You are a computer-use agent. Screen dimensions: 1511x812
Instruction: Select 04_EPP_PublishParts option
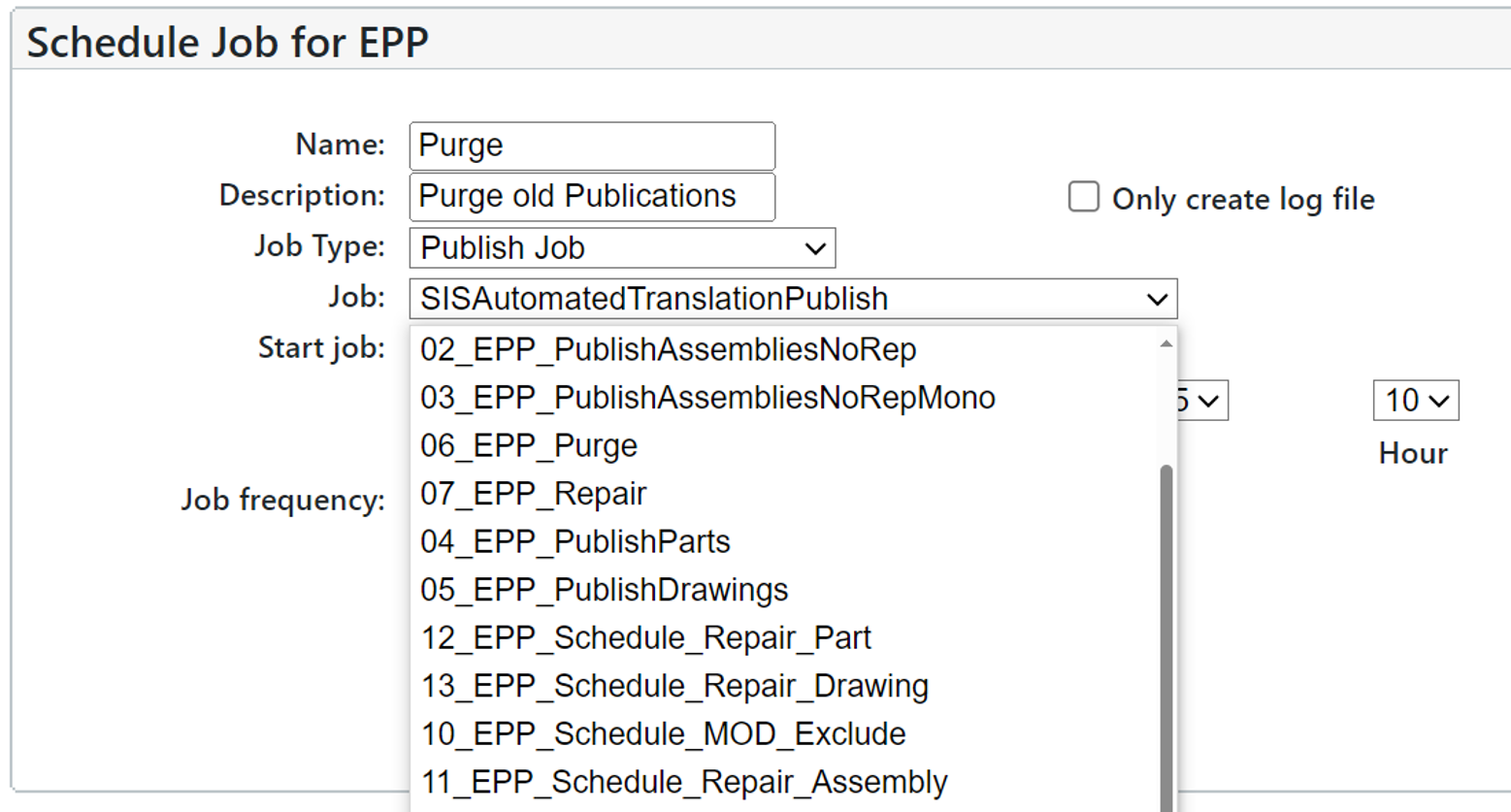[575, 542]
